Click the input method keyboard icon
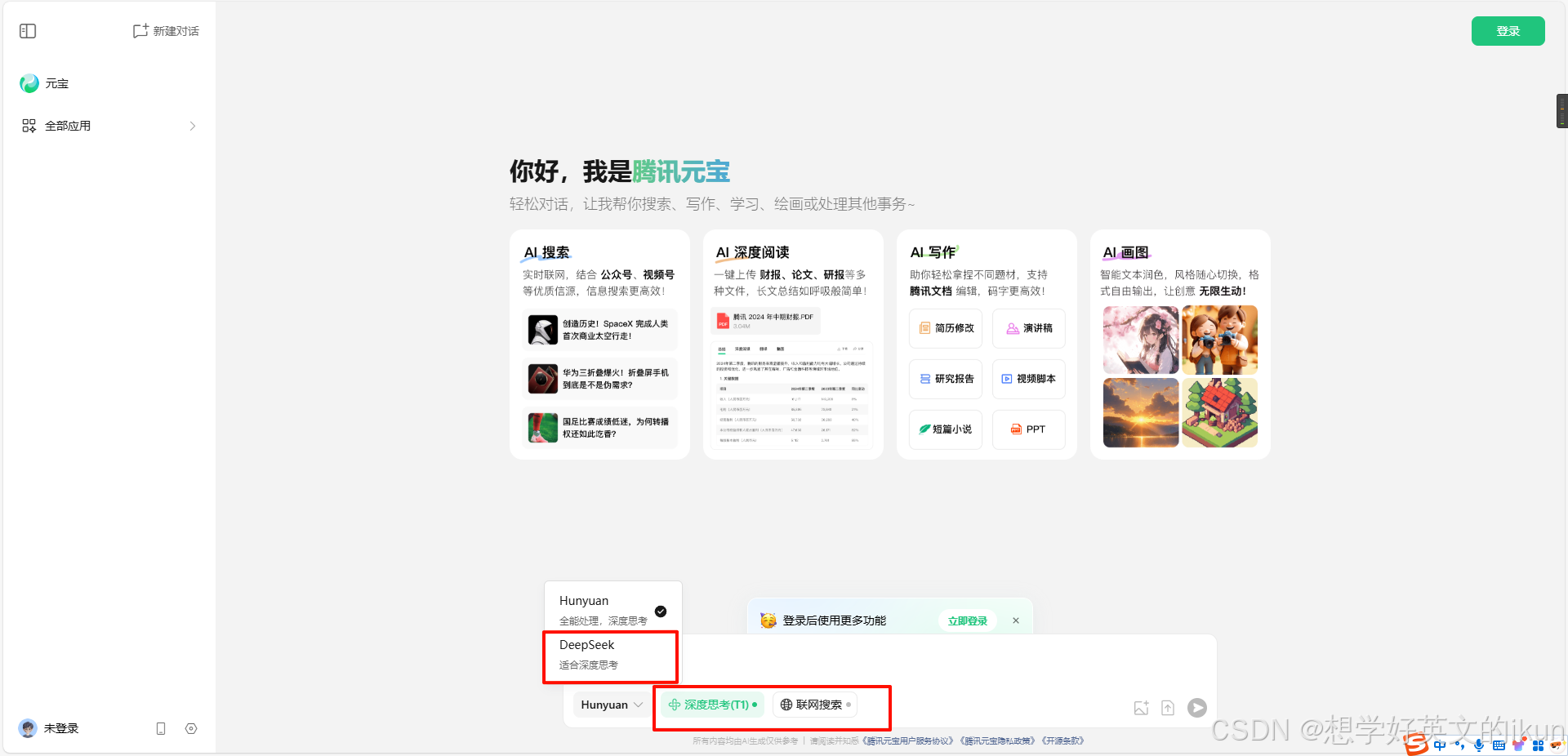The image size is (1568, 756). point(1499,745)
